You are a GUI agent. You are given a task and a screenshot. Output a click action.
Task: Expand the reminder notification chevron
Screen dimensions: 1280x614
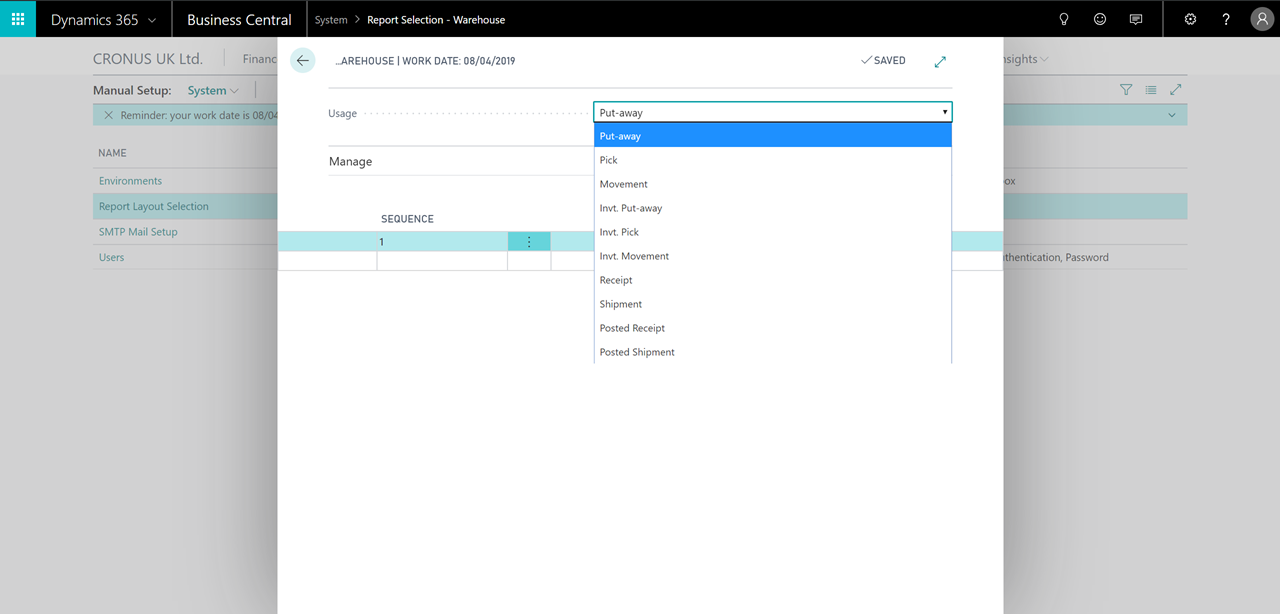point(1172,115)
